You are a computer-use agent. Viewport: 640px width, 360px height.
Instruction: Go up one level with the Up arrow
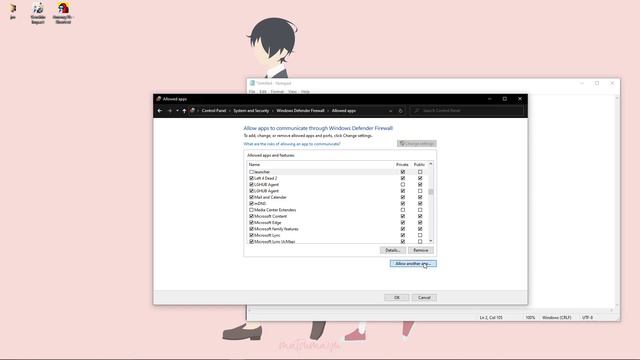tap(184, 111)
